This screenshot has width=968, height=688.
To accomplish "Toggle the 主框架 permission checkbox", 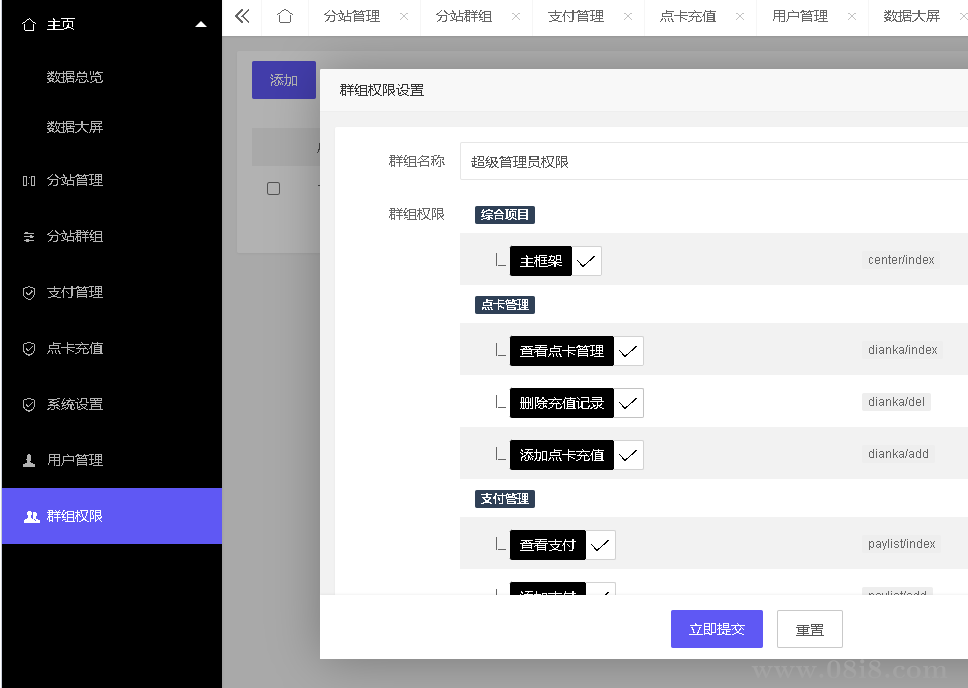I will [586, 262].
